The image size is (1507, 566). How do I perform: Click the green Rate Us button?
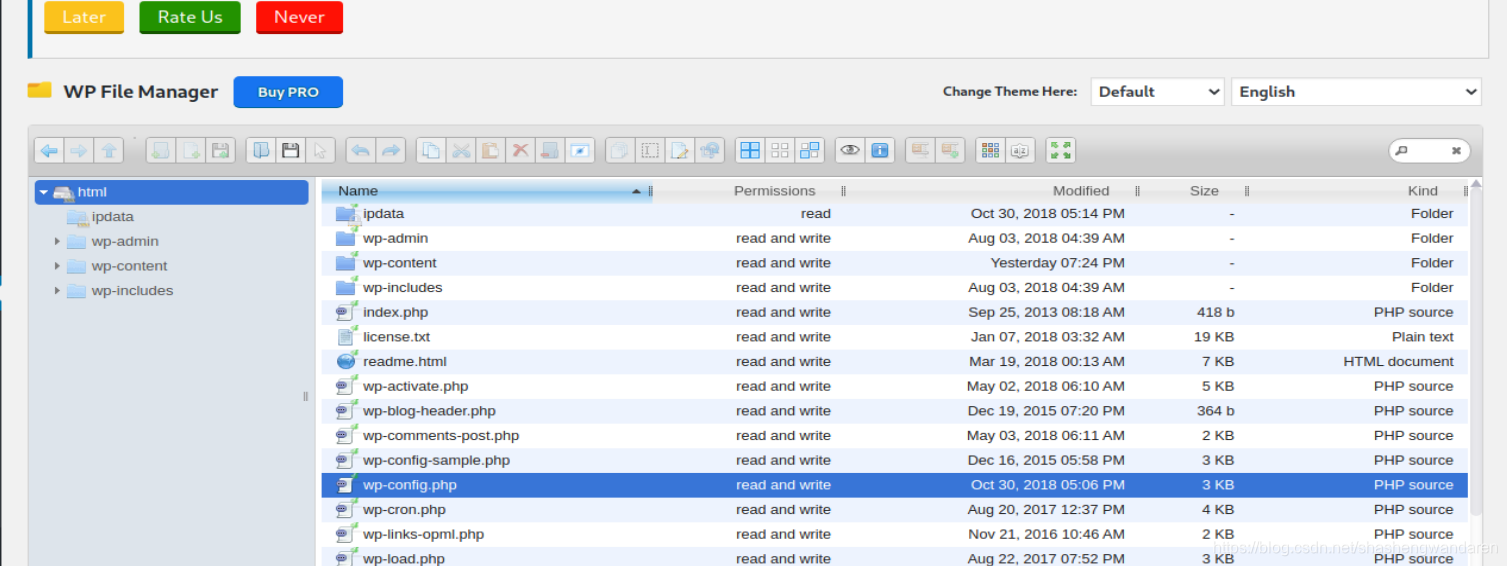click(190, 17)
